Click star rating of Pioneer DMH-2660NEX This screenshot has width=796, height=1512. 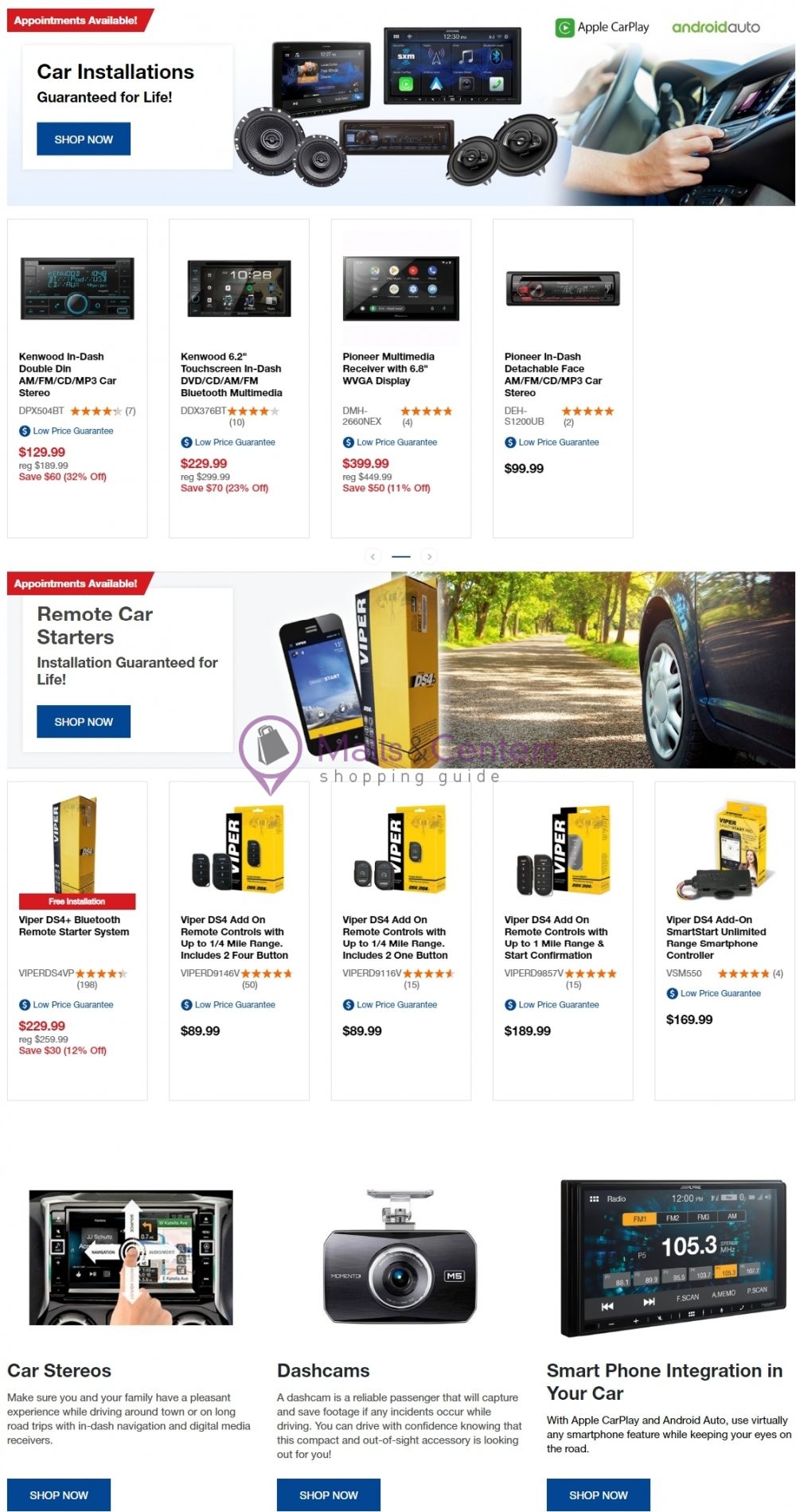tap(426, 411)
